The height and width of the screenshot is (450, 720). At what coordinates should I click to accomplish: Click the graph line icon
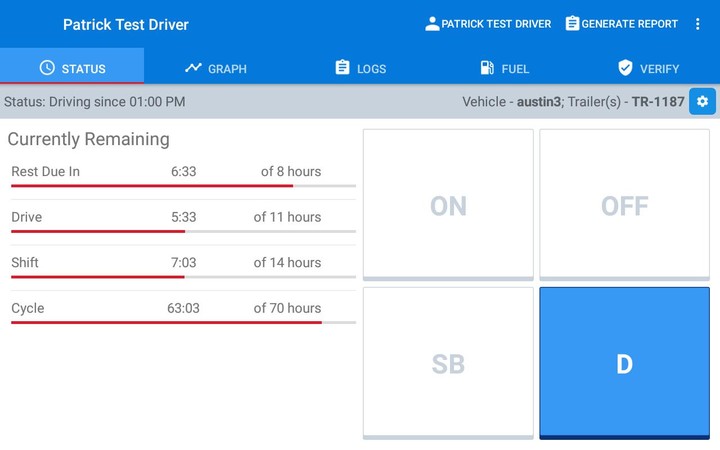click(x=193, y=68)
